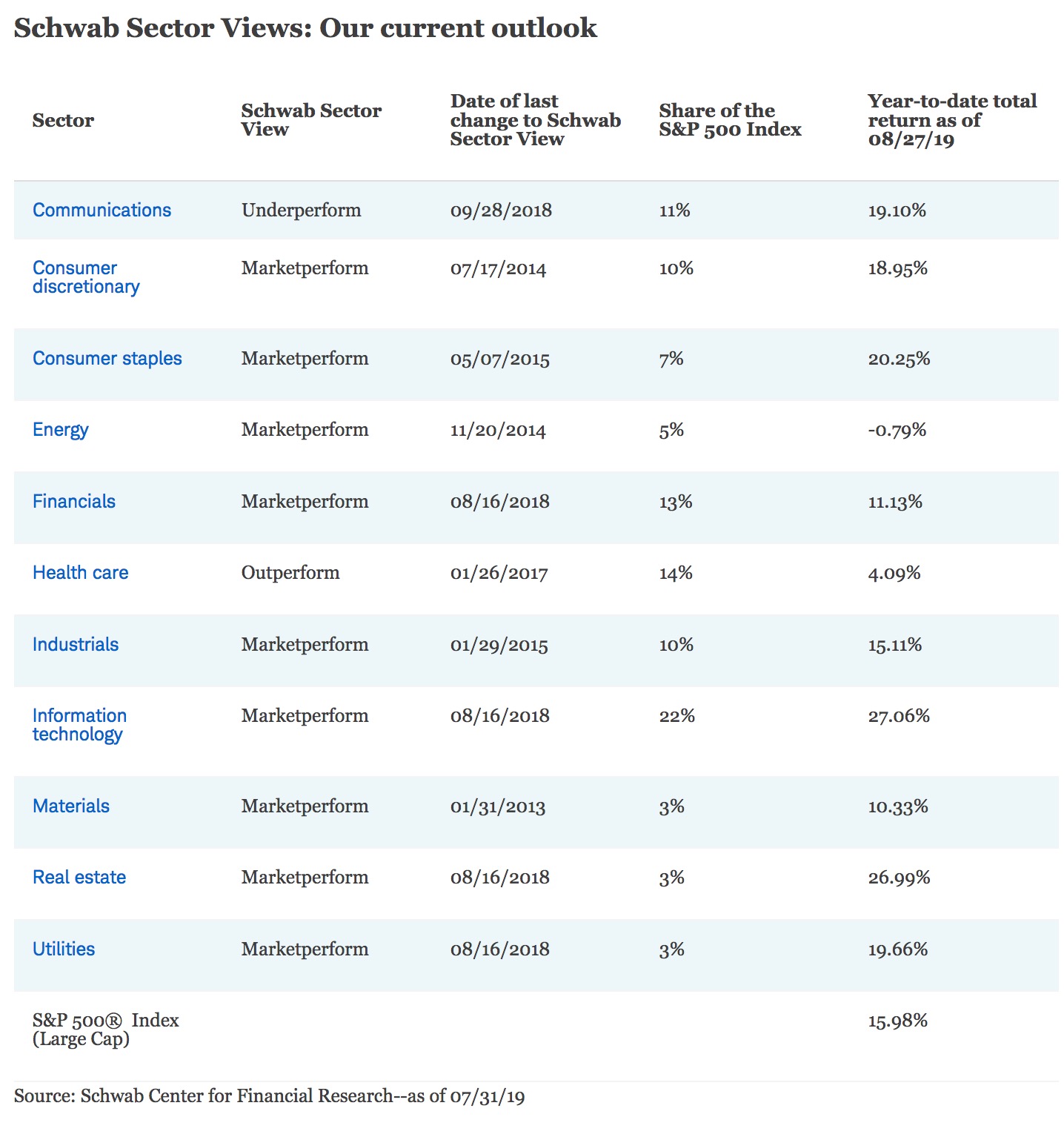Open the Utilities sector link
This screenshot has height=1137, width=1064.
pos(64,949)
